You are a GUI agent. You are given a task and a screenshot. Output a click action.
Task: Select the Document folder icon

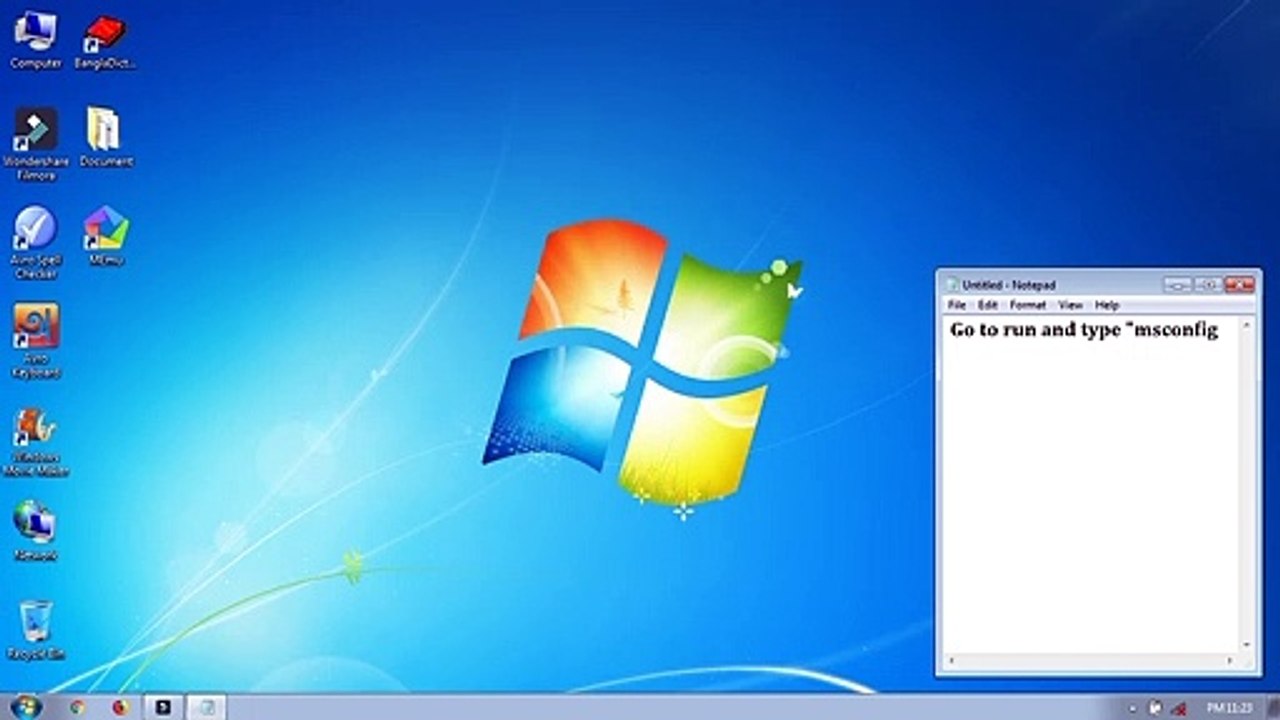pyautogui.click(x=105, y=138)
